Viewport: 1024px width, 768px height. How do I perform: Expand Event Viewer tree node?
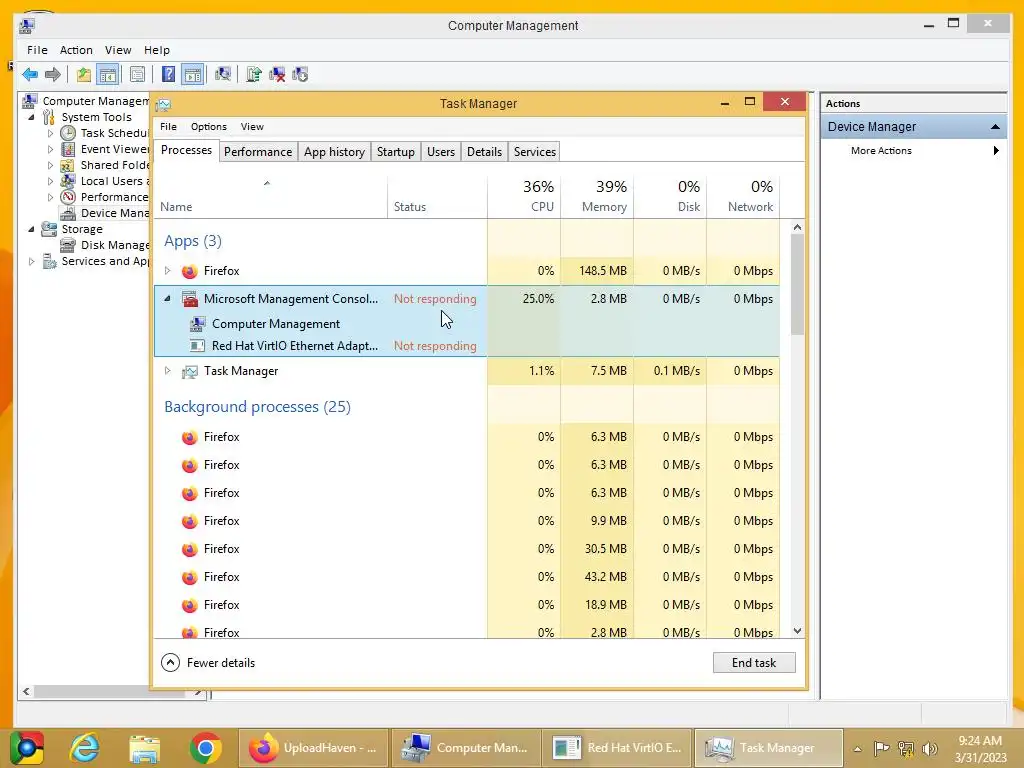(50, 149)
